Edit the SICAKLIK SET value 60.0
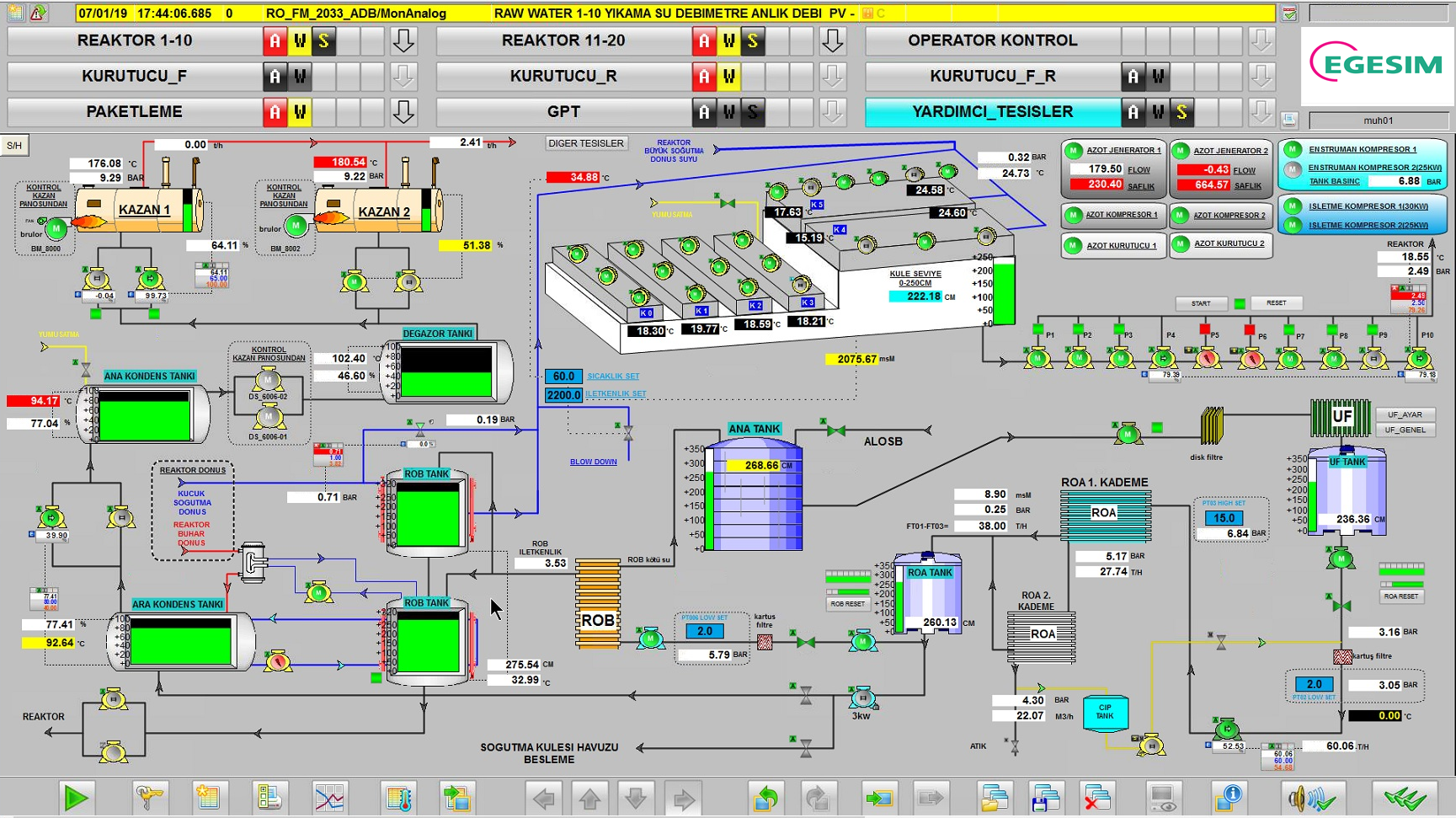This screenshot has height=818, width=1456. (563, 377)
